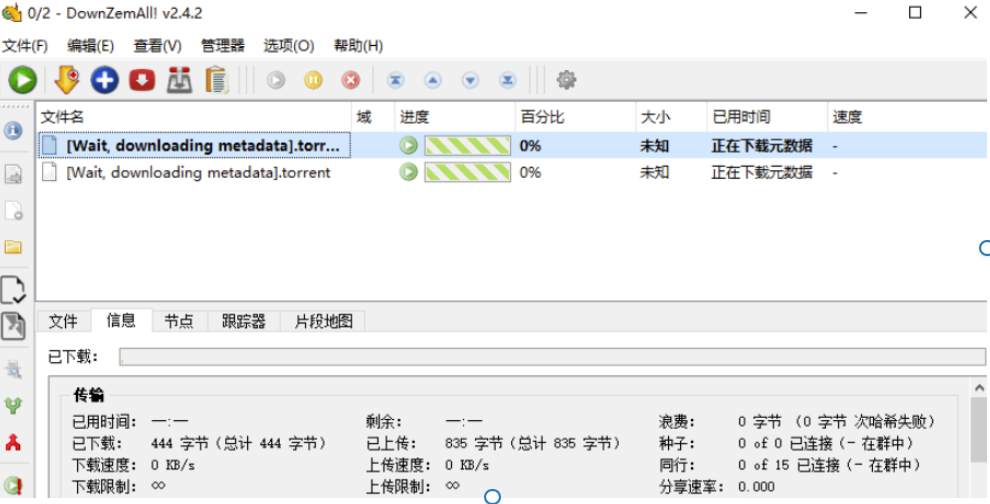This screenshot has height=504, width=990.
Task: Click the '444 字节（总计 444 字节）' downloaded value
Action: point(239,443)
